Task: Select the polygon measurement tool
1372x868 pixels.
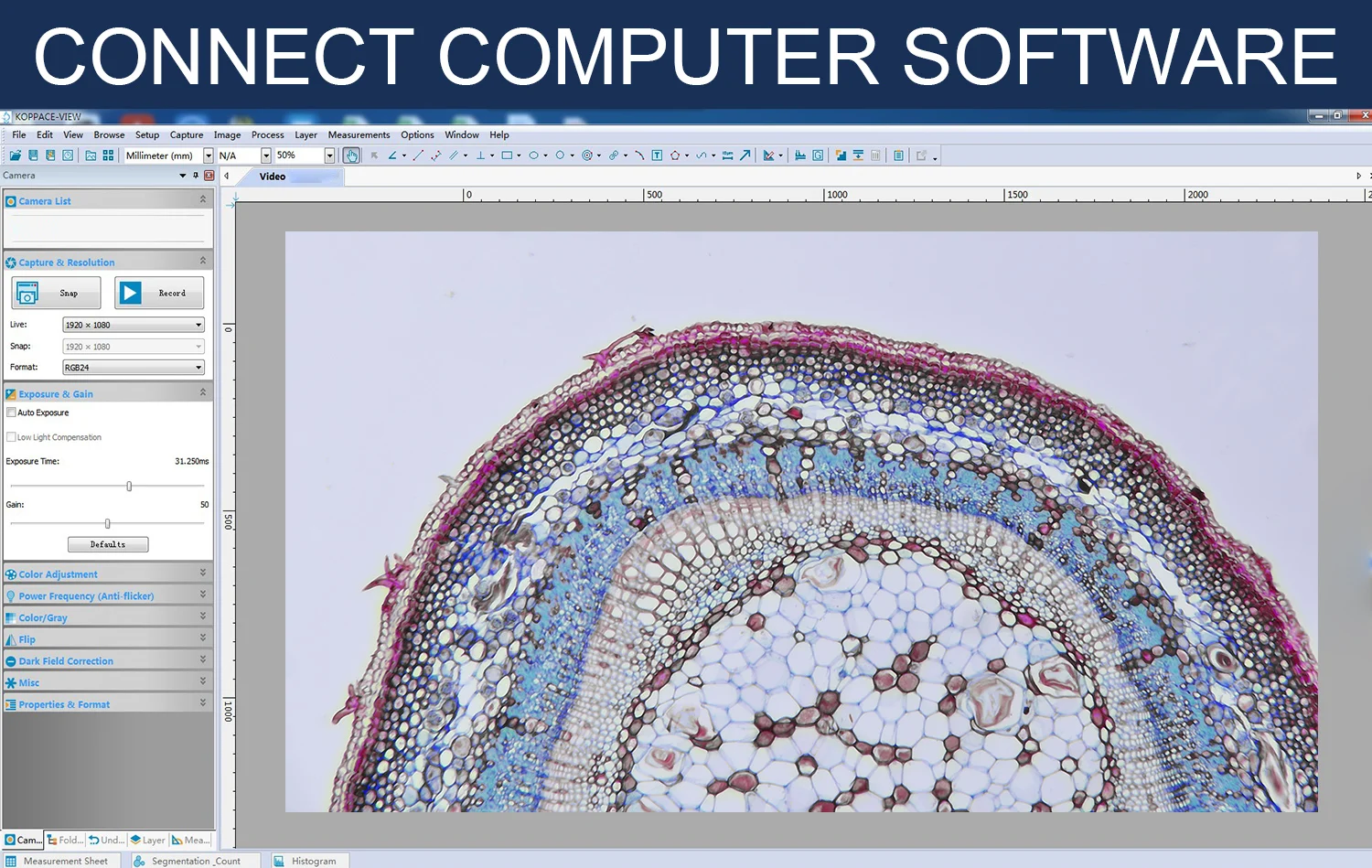Action: pos(675,155)
